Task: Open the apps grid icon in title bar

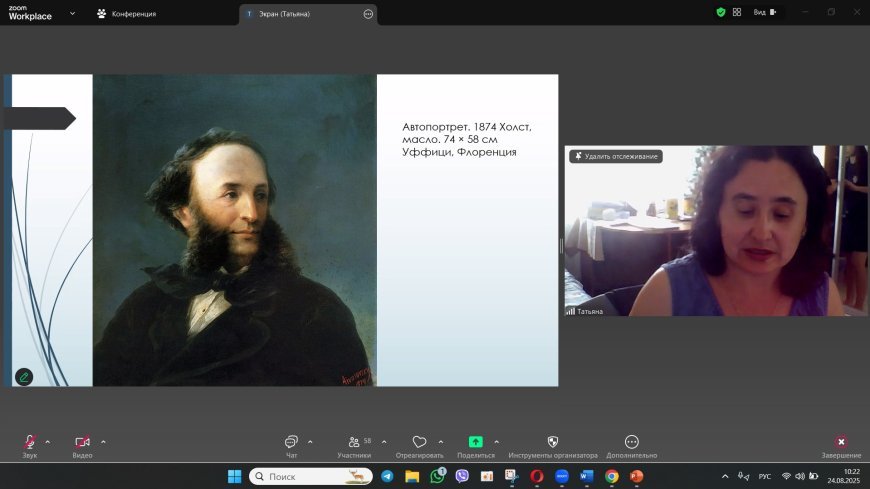Action: (737, 12)
